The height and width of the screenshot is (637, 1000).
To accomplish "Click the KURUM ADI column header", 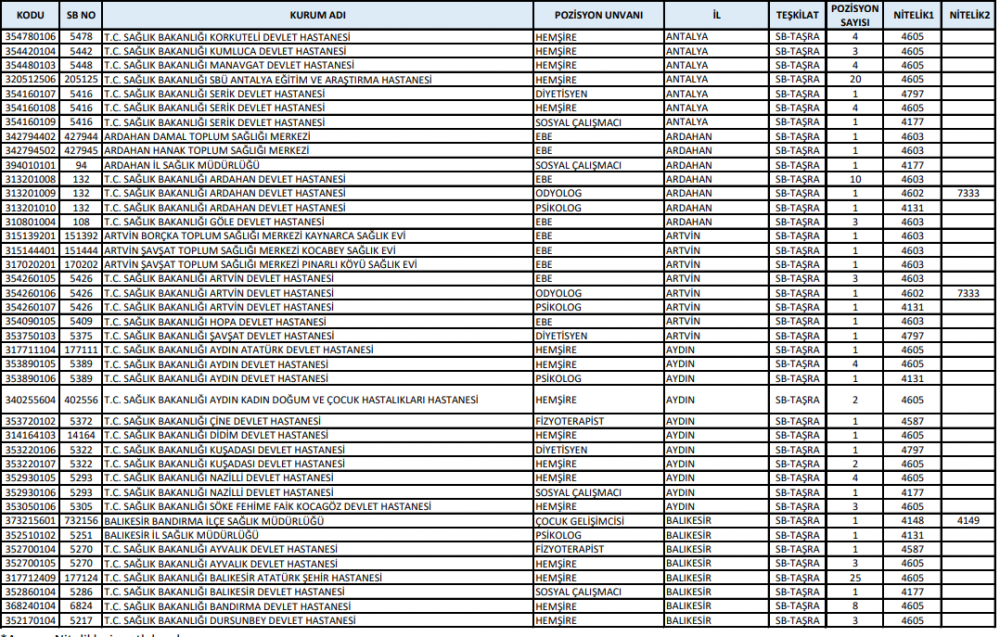I will click(x=318, y=15).
